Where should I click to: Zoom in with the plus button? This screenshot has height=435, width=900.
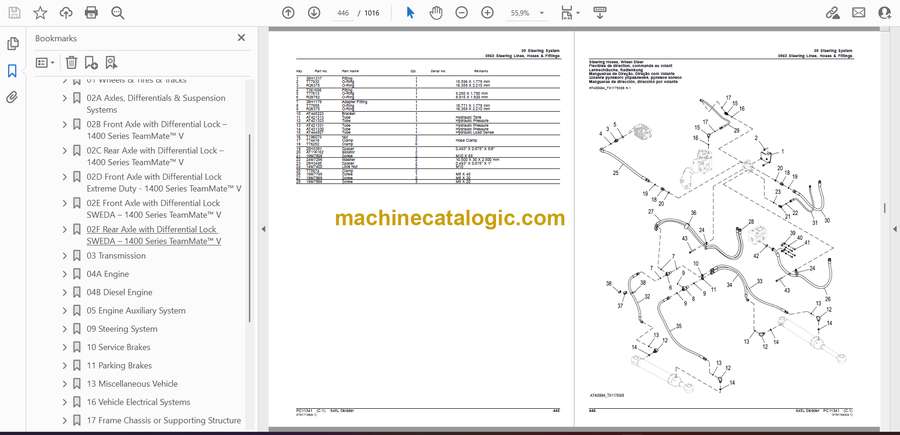pos(487,13)
